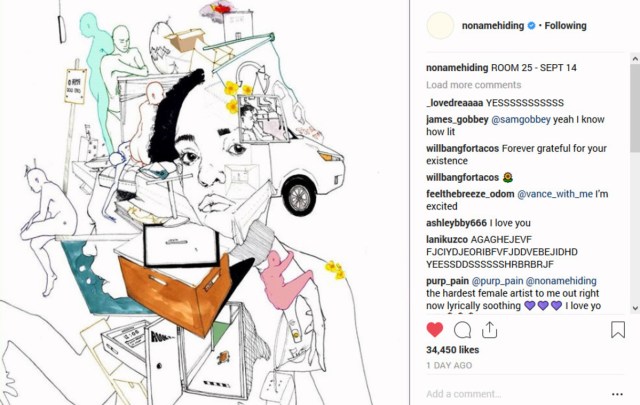This screenshot has height=405, width=640.
Task: Click the comments scrollbar up arrow
Action: click(x=635, y=59)
